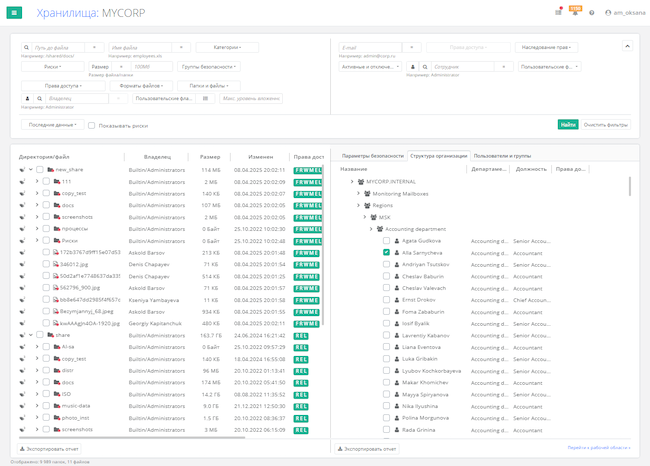The width and height of the screenshot is (650, 466).
Task: Switch to 'Параметры безопасности' tab
Action: [x=372, y=156]
